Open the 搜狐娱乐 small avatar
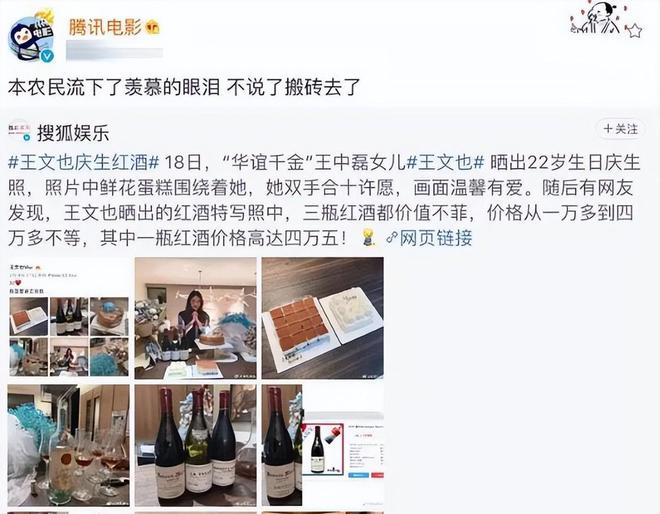660x514 pixels. click(19, 132)
